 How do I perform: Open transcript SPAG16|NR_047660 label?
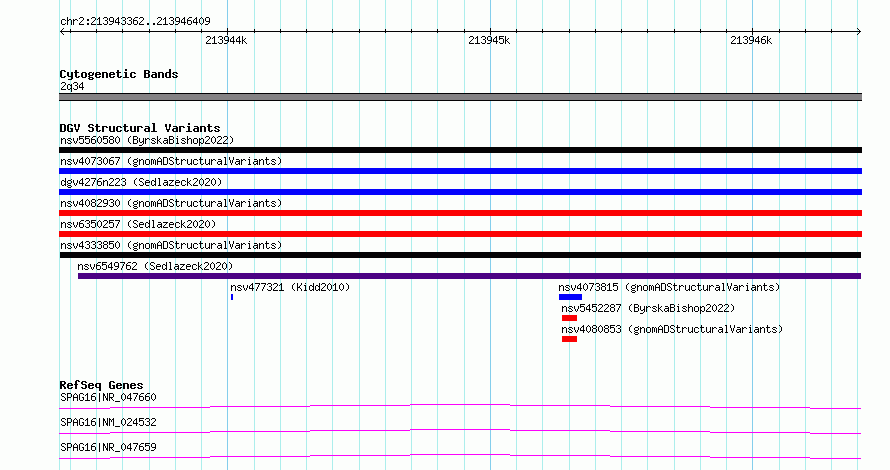[108, 397]
